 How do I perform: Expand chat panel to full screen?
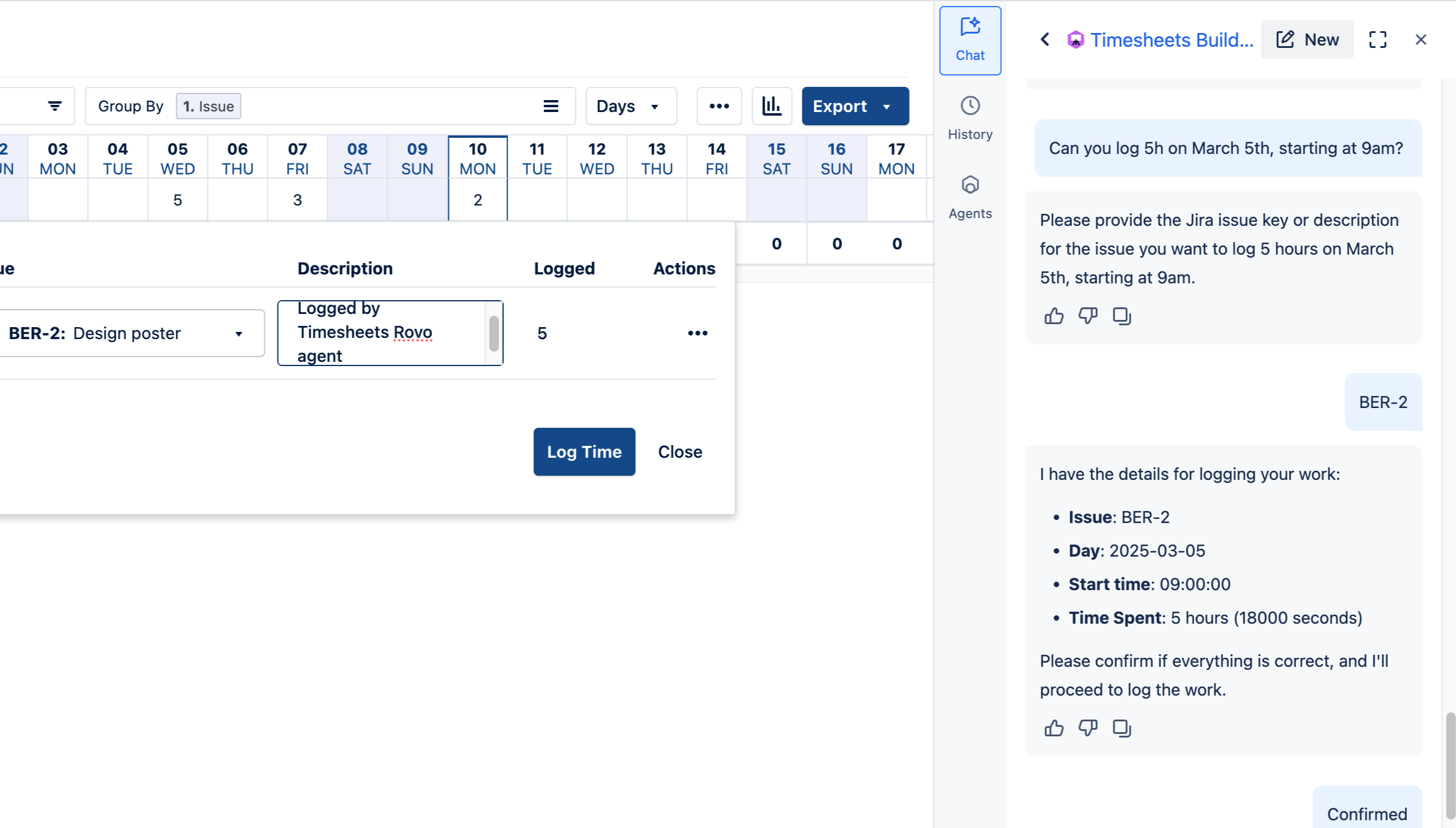(x=1378, y=40)
